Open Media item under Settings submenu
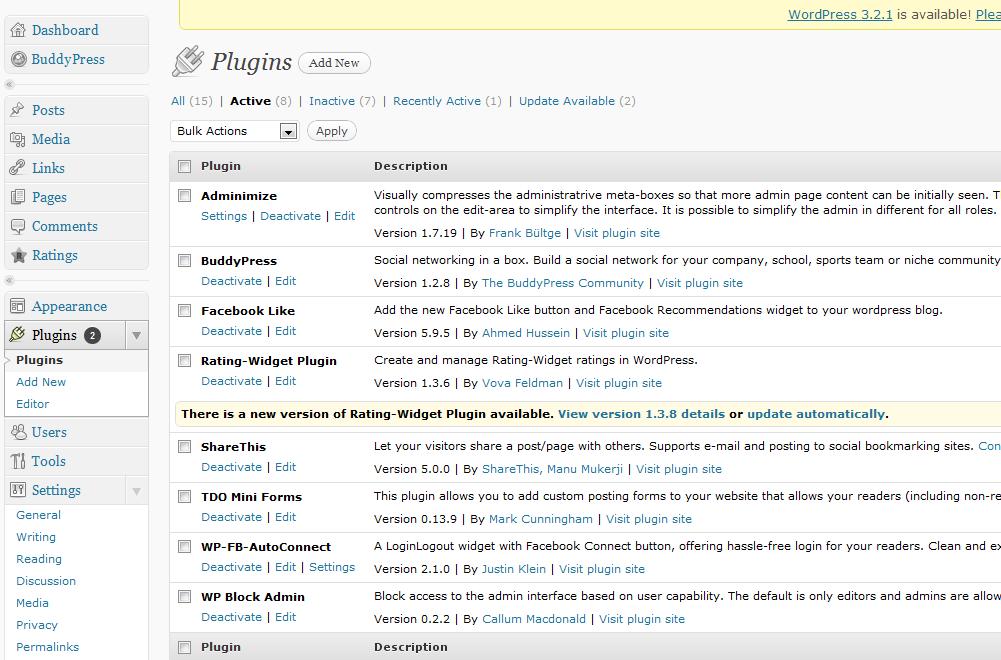Viewport: 1001px width, 660px height. [32, 603]
